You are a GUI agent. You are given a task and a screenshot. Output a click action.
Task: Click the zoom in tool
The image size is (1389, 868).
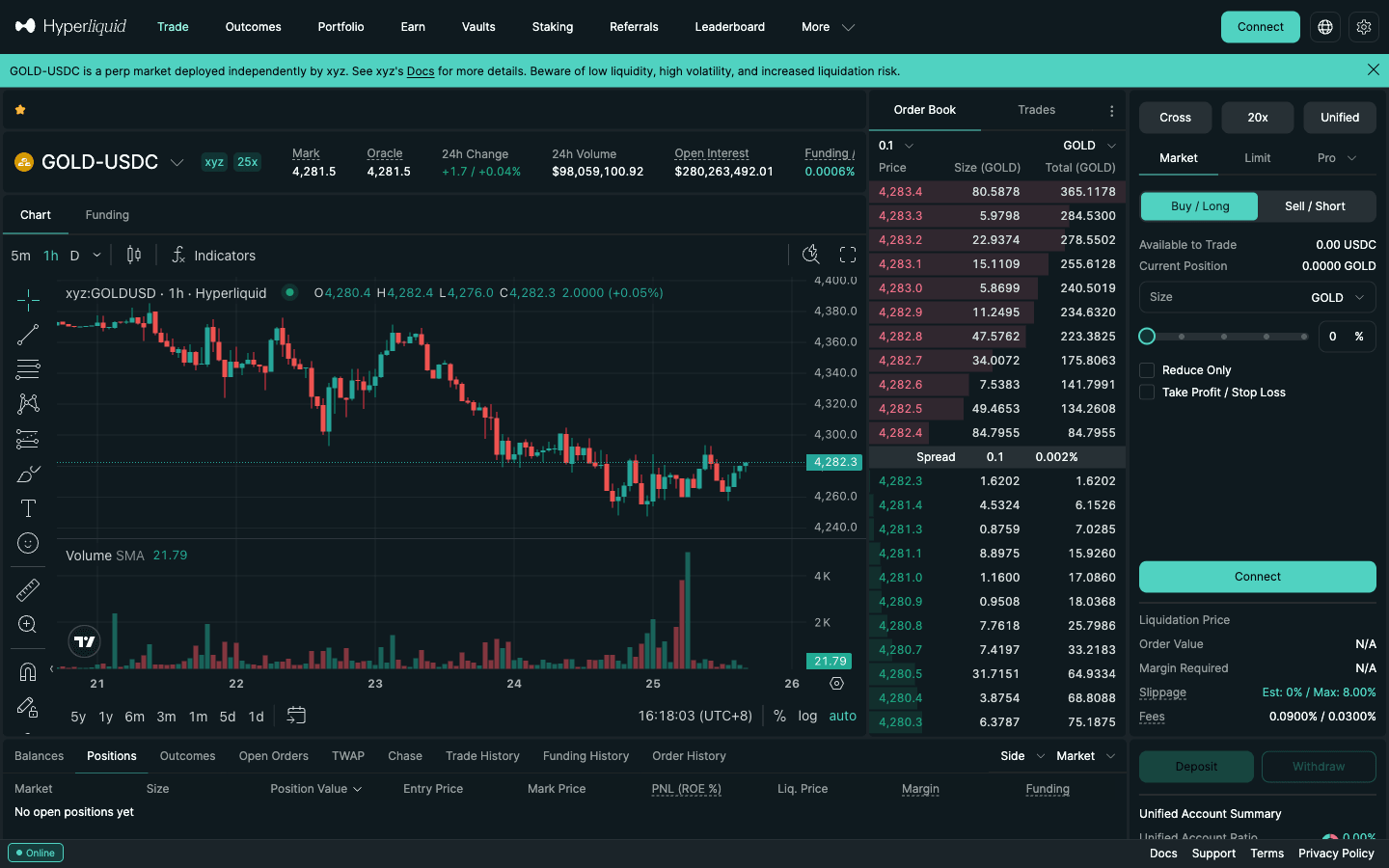coord(28,624)
